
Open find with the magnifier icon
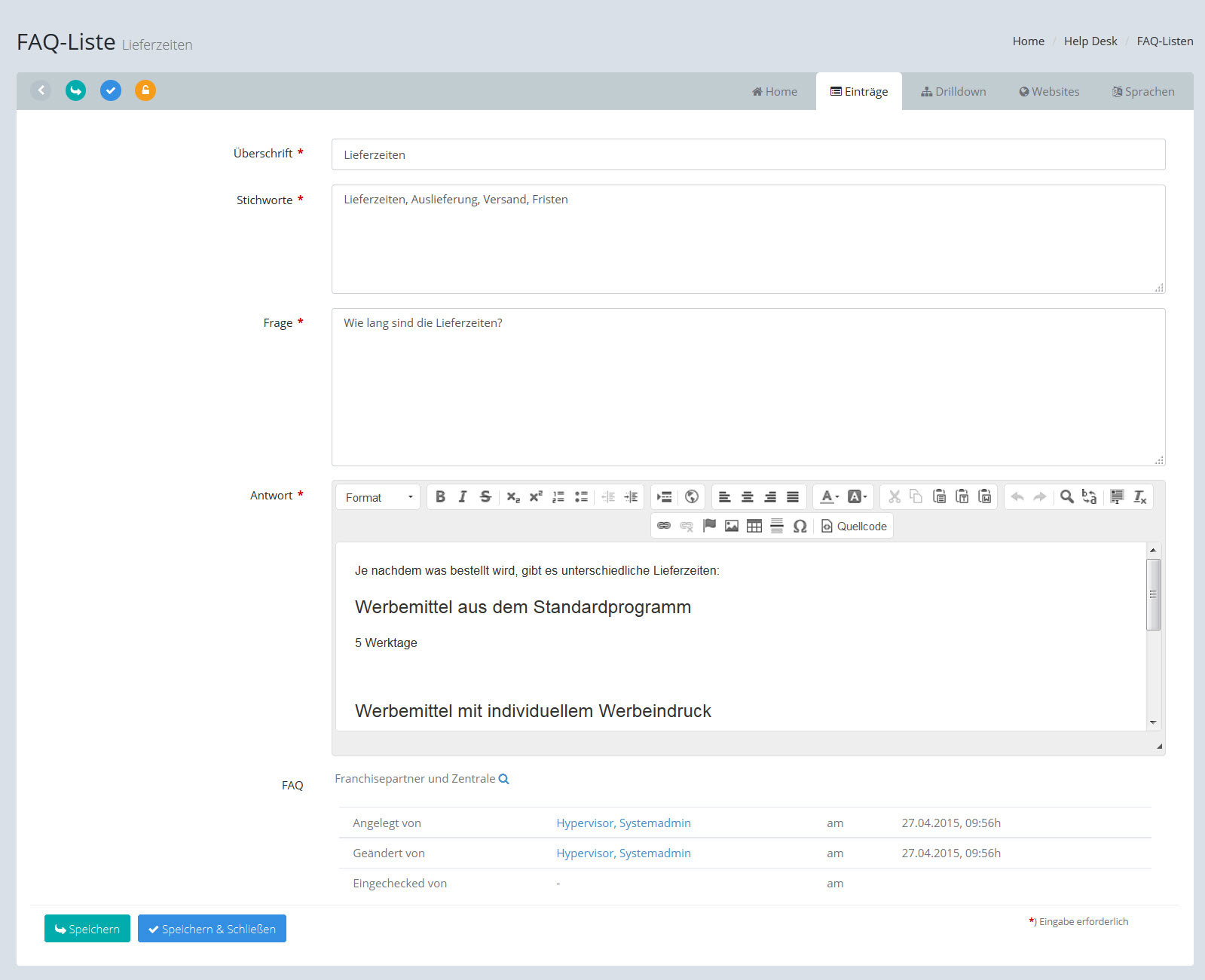[x=1066, y=497]
